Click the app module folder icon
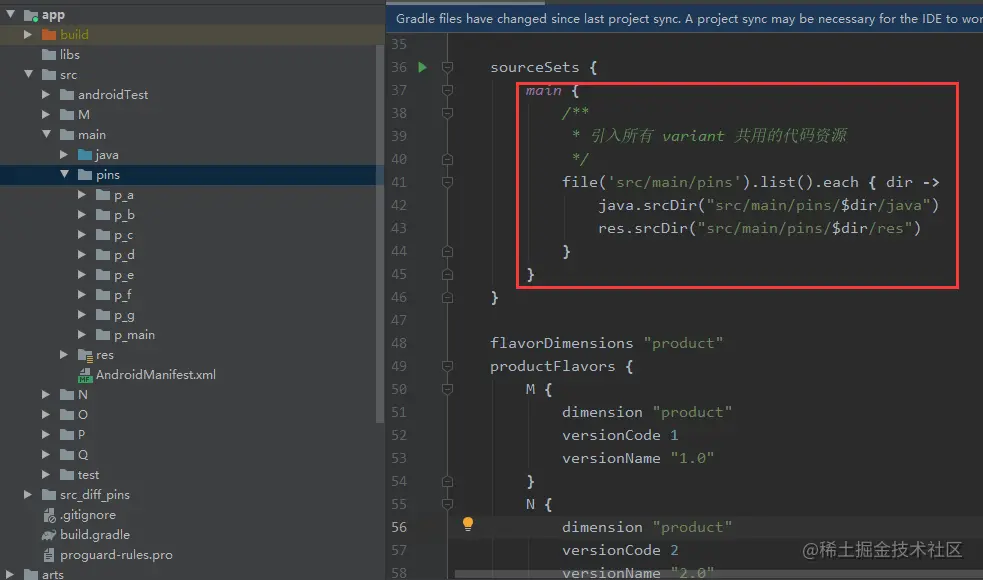The height and width of the screenshot is (580, 983). click(31, 15)
